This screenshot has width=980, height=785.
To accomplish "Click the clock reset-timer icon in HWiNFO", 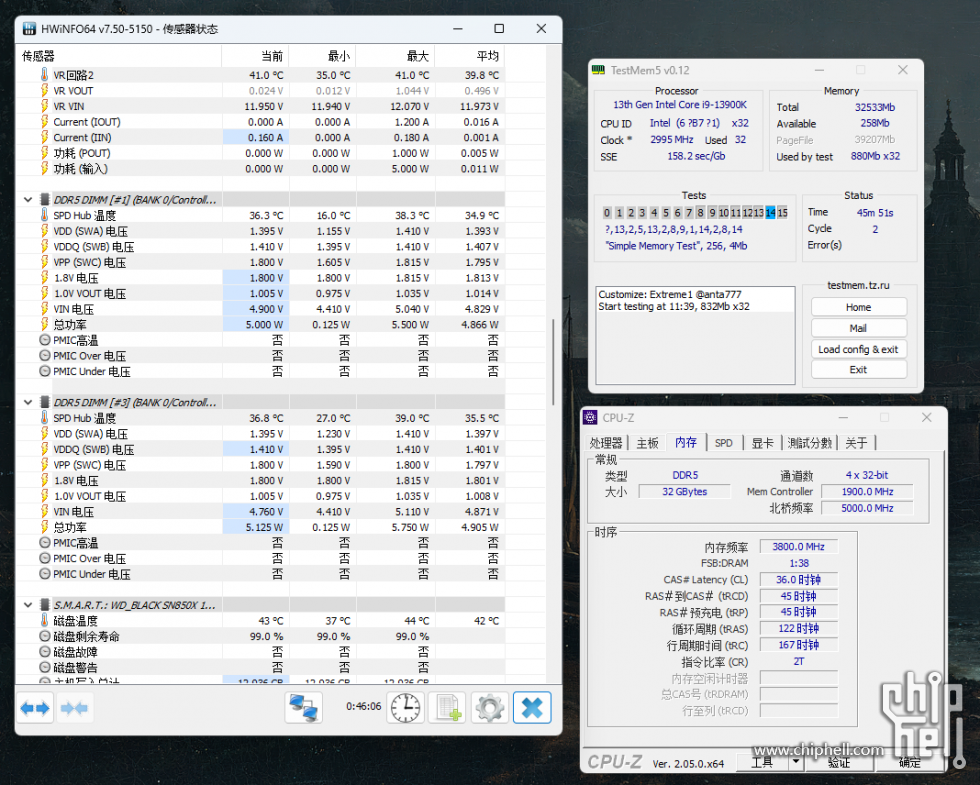I will pyautogui.click(x=405, y=708).
